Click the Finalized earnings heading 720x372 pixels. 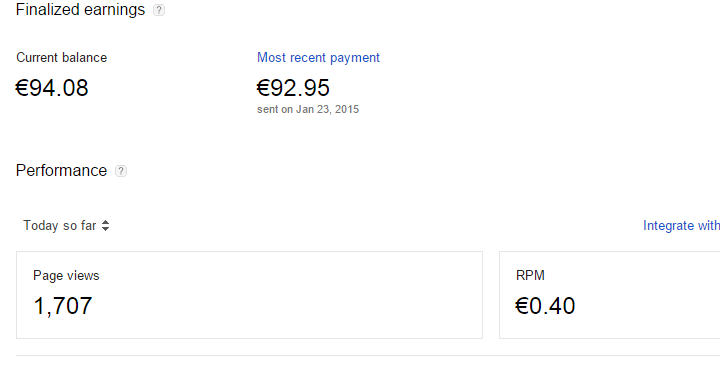pos(80,10)
